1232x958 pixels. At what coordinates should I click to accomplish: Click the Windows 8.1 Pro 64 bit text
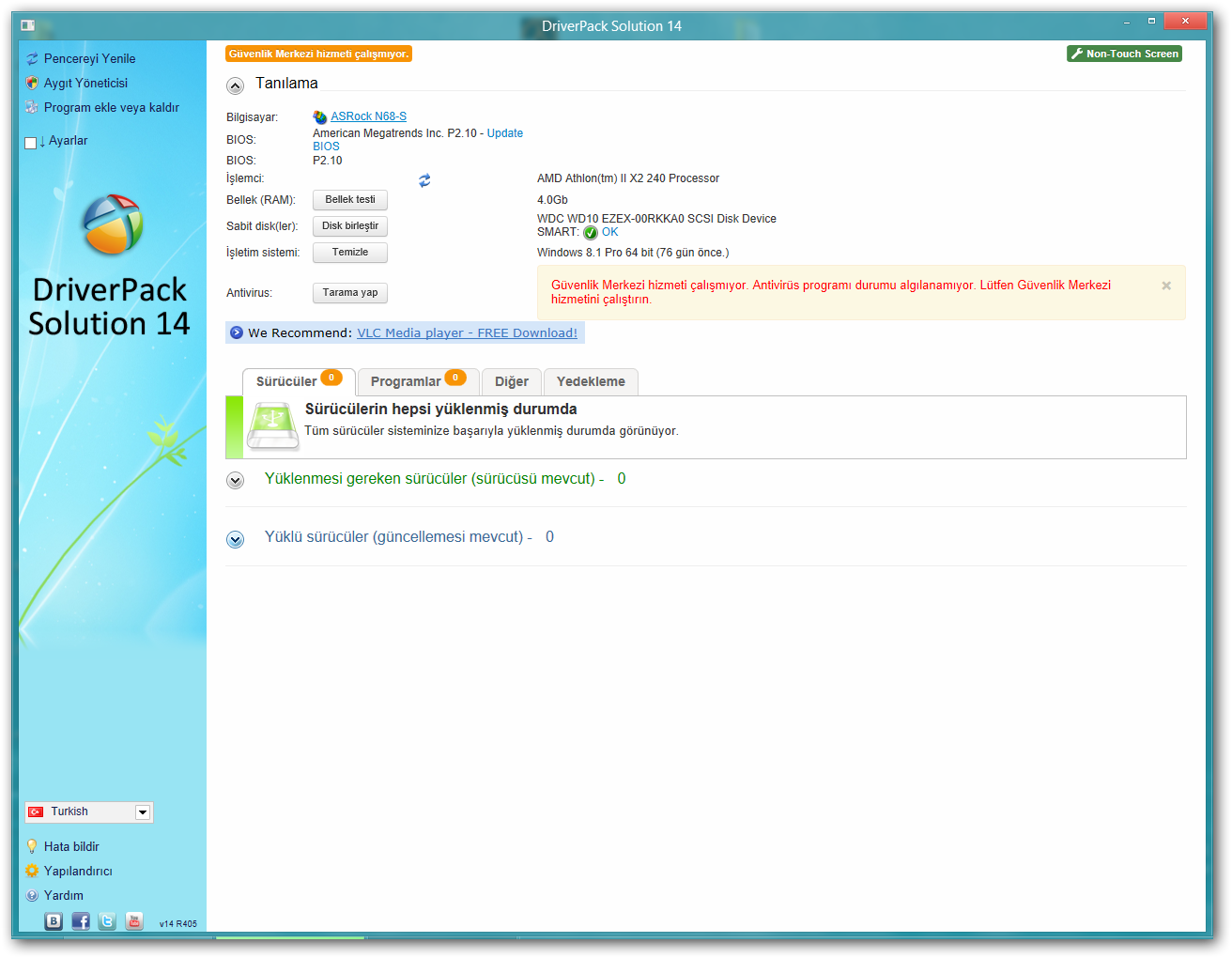click(633, 253)
